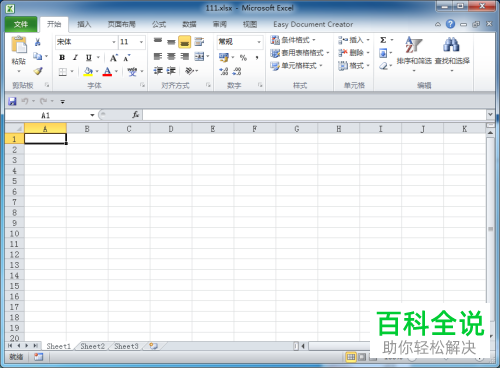Copy selection with the copy icon
The image size is (500, 368).
click(38, 56)
